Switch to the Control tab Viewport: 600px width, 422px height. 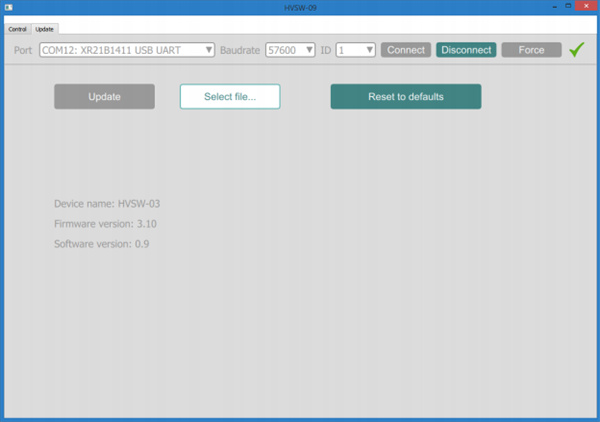click(x=17, y=29)
